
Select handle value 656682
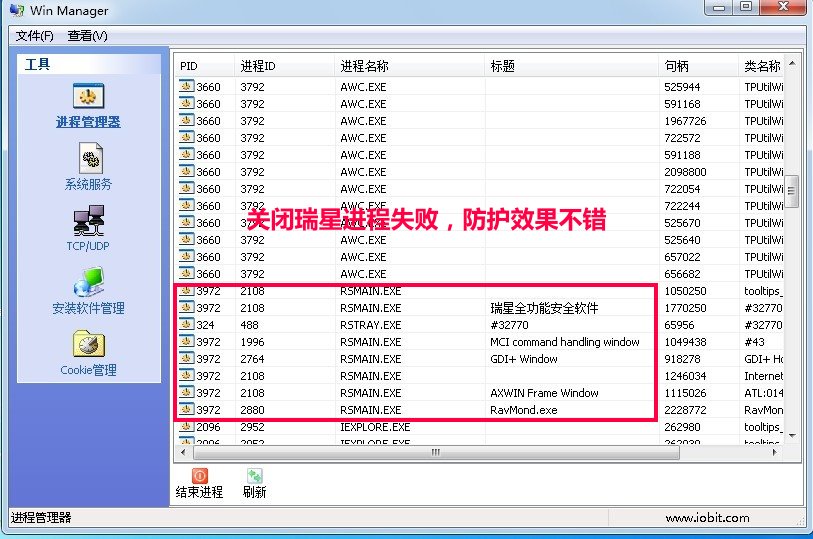(682, 274)
